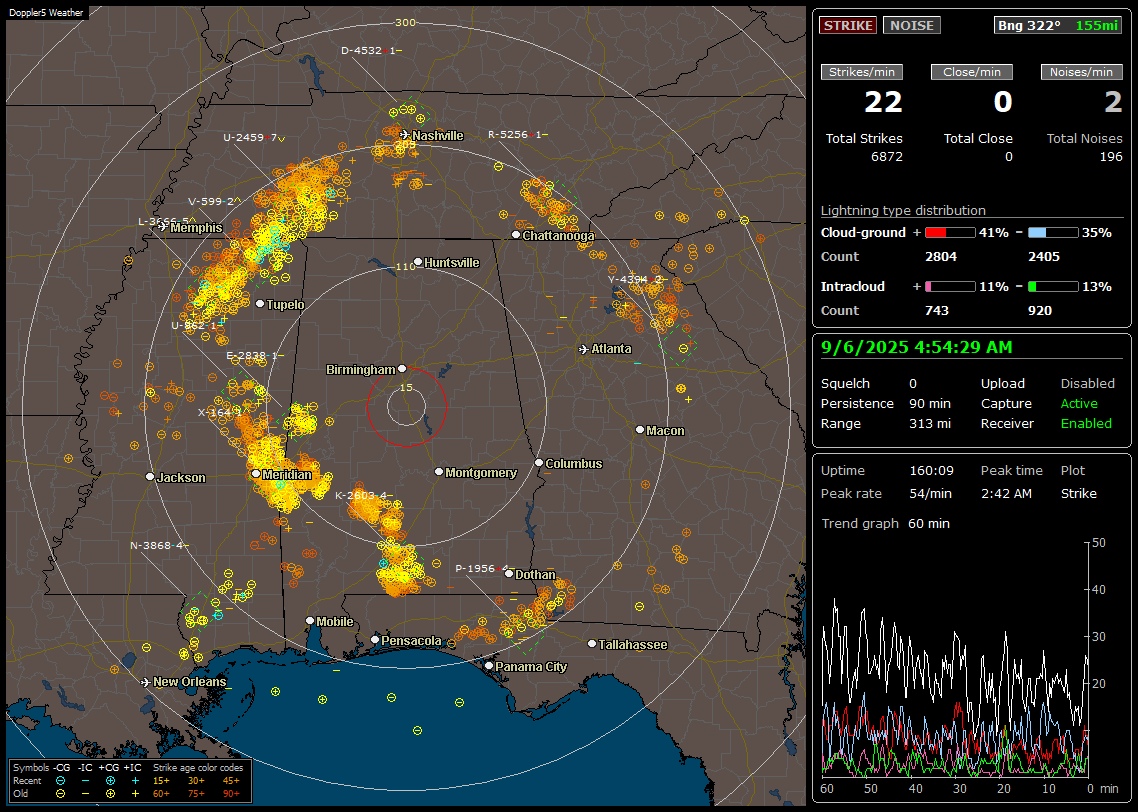Select the Huntsville city marker dot
This screenshot has width=1138, height=812.
(418, 262)
